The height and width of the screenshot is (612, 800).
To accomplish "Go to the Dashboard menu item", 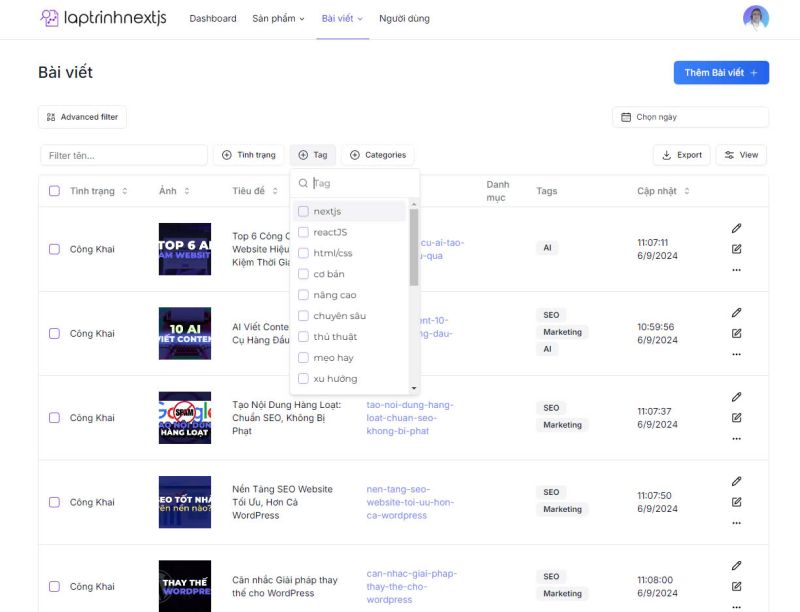I will point(213,18).
